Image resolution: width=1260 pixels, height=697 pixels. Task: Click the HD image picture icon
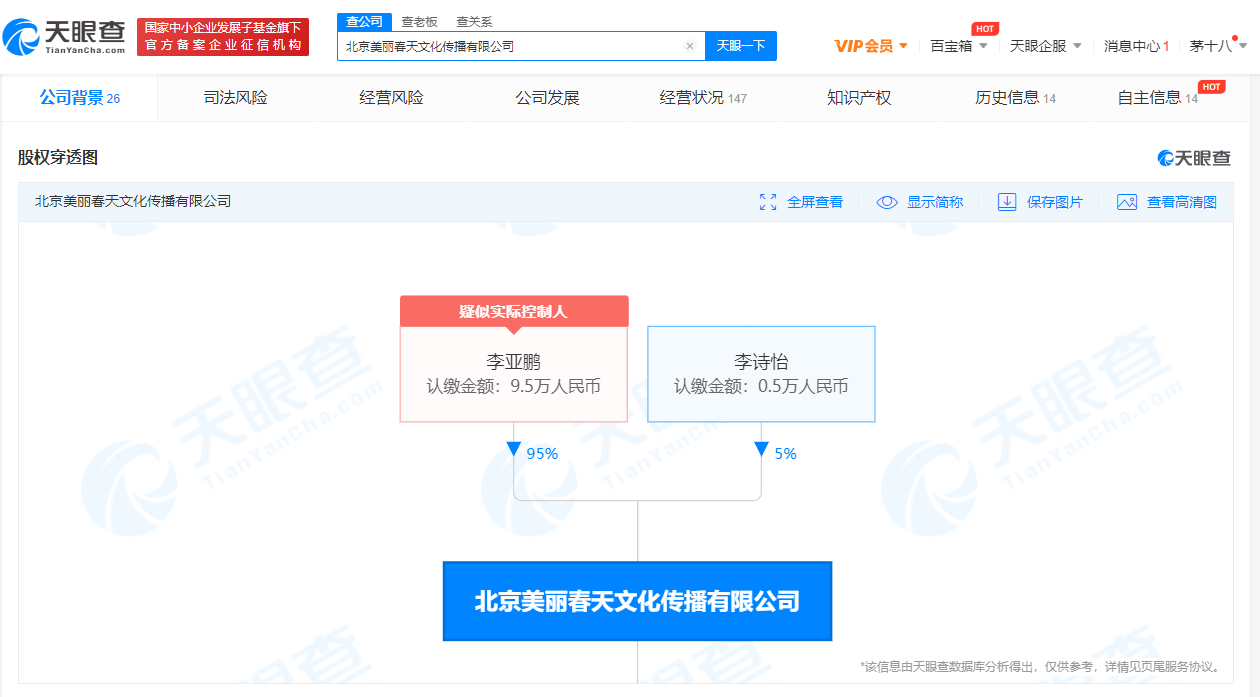click(1127, 202)
